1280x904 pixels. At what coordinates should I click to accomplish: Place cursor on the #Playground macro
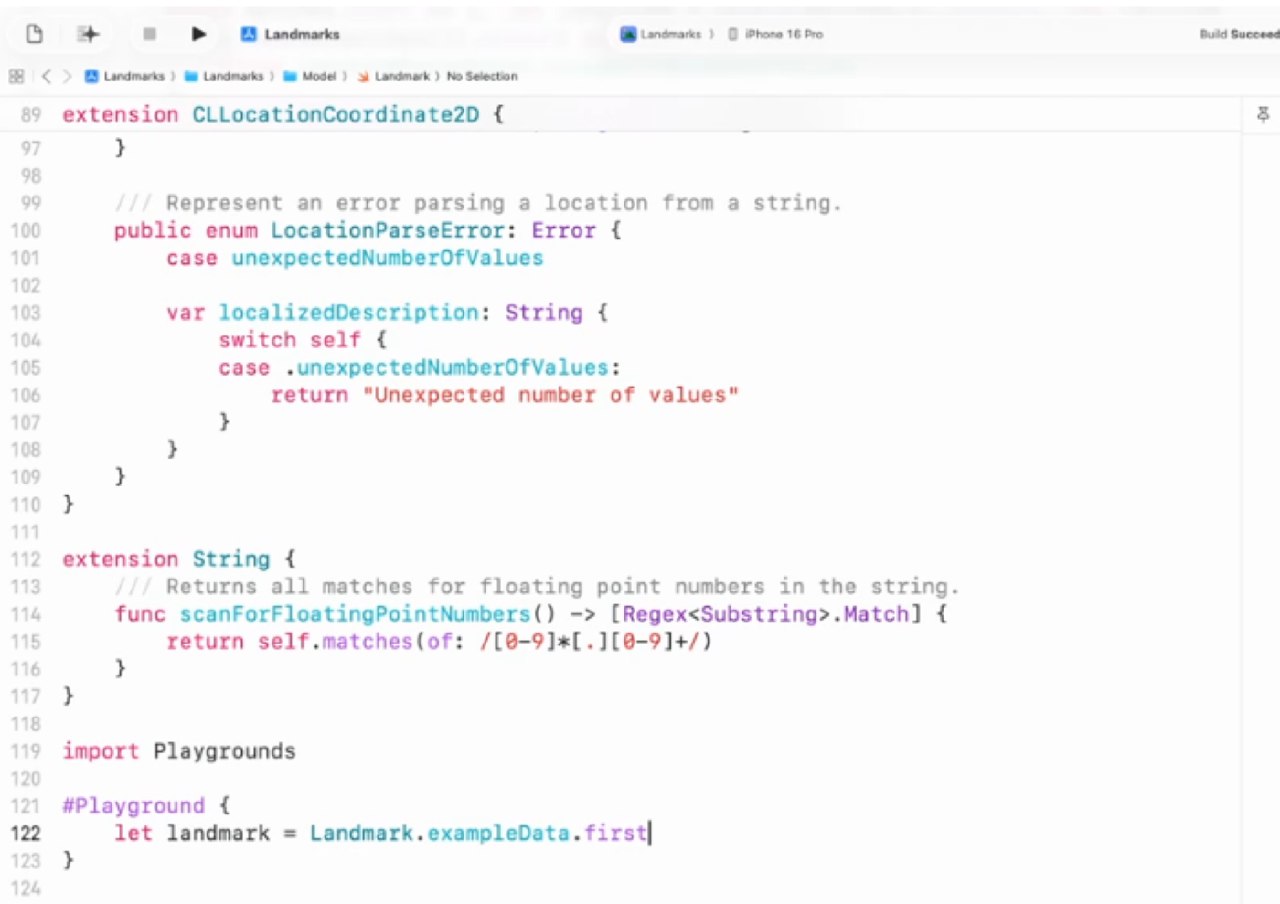133,806
